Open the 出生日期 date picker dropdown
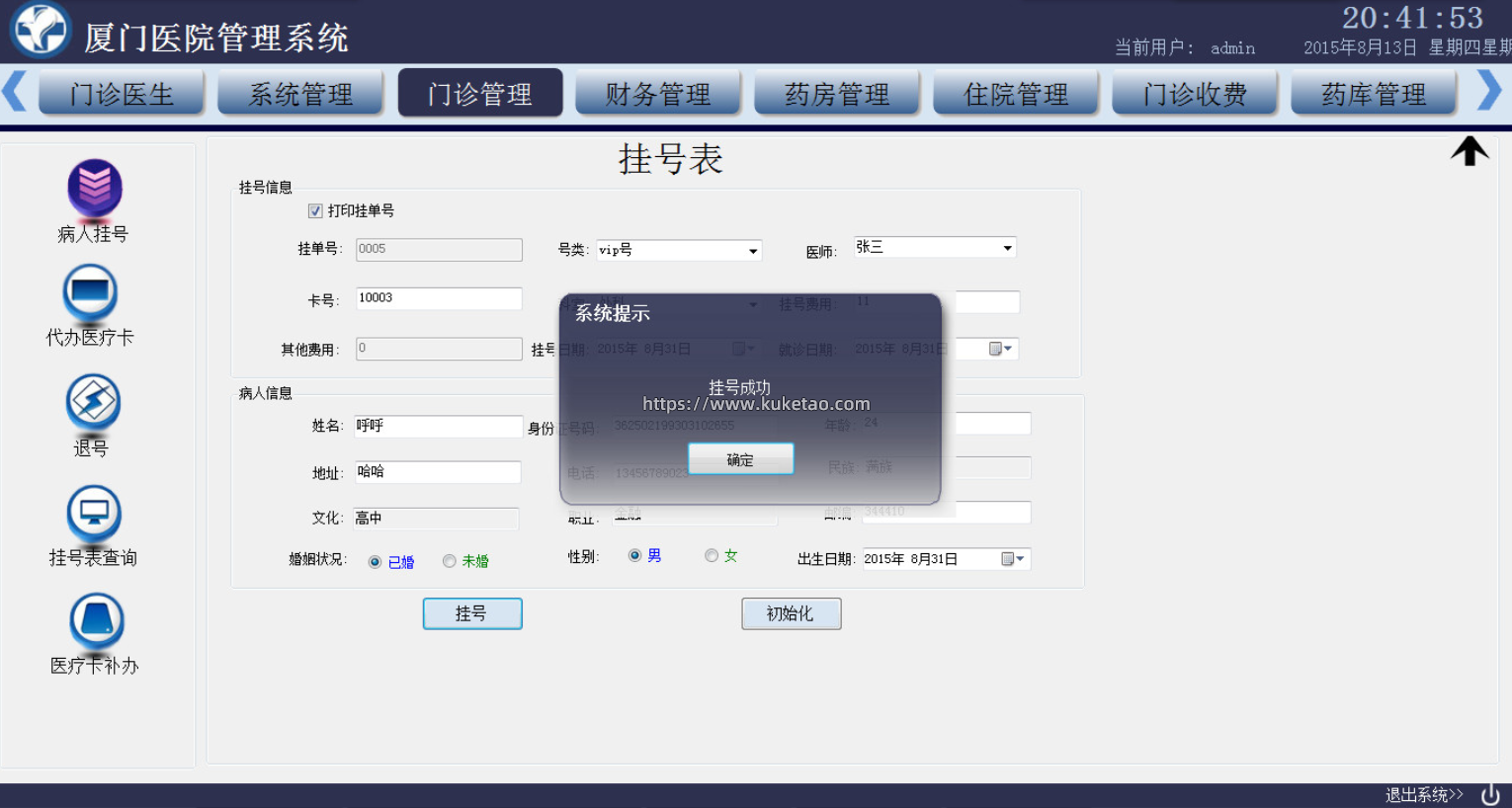Screen dimensions: 1512x808 (x=1013, y=559)
